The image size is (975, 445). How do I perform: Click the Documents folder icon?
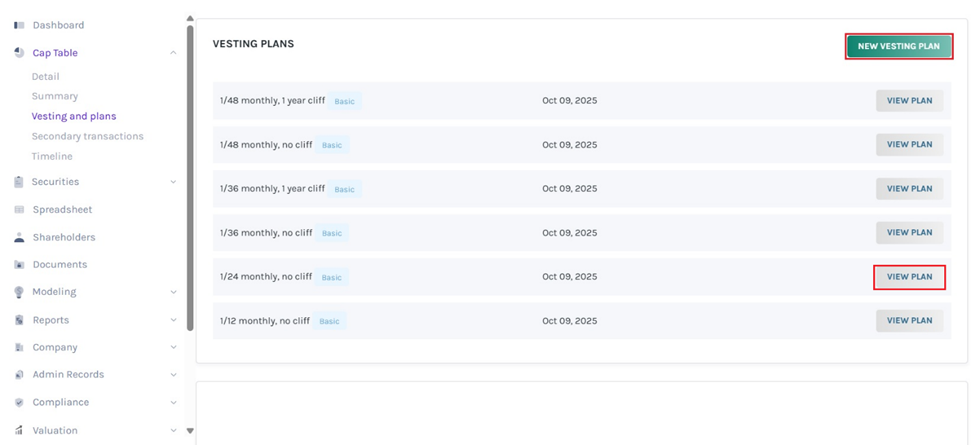coord(19,265)
